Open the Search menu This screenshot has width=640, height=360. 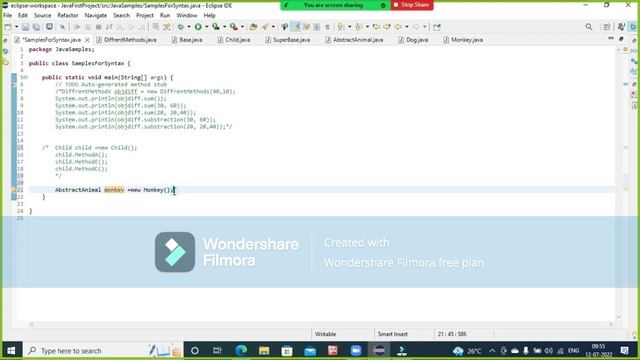pos(121,16)
